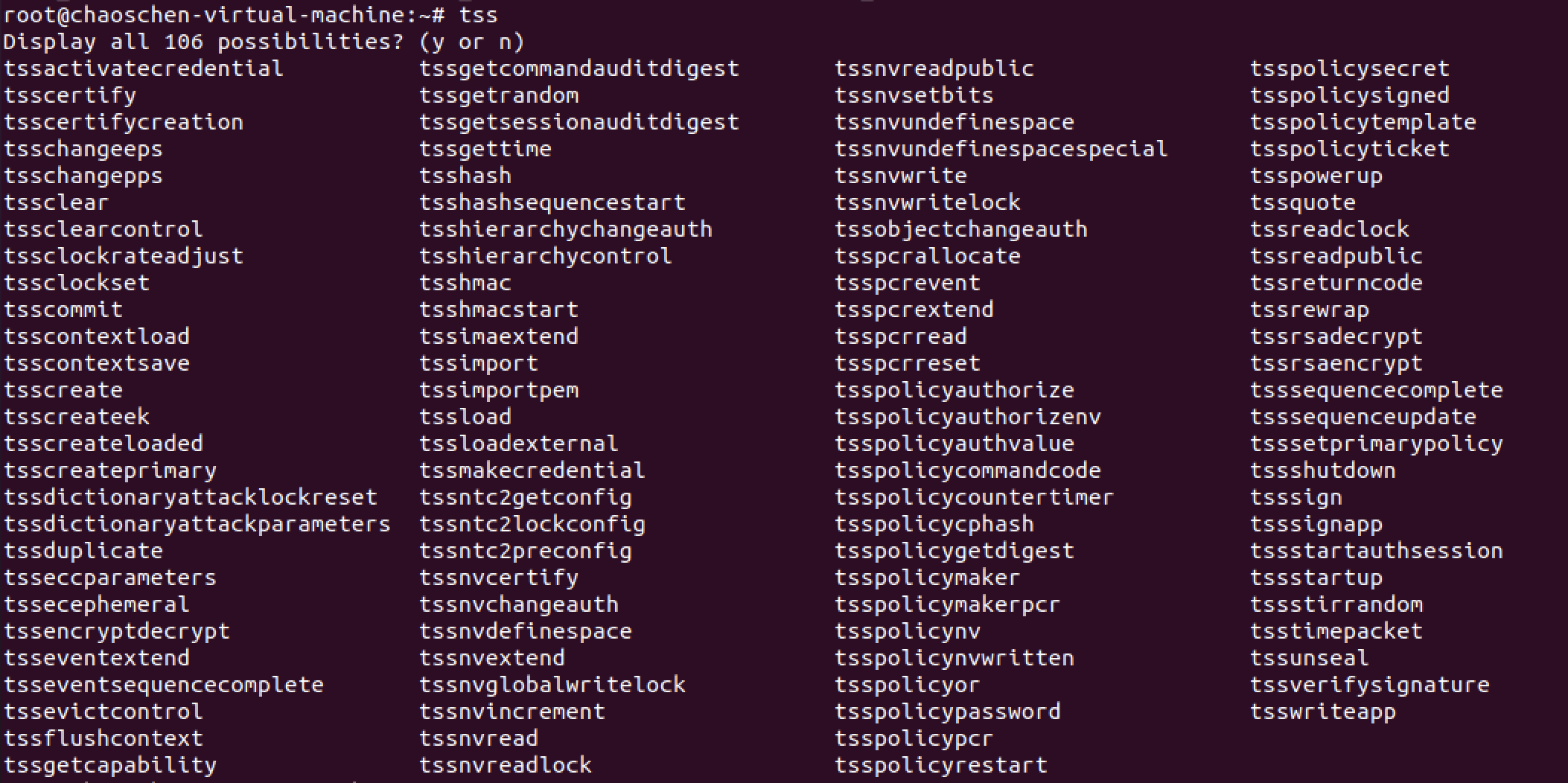Screen dimensions: 1568x783
Task: Click the tsspolicycountertimer entry
Action: 974,497
